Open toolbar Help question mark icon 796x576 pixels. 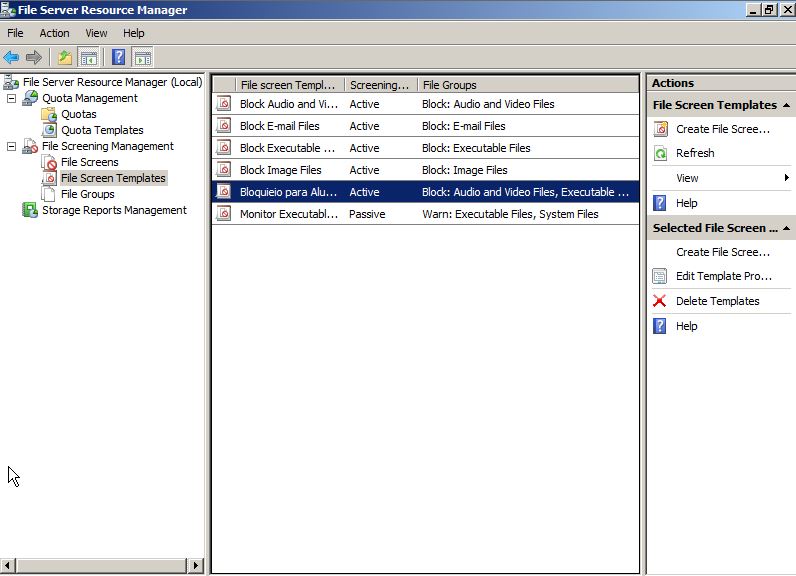click(118, 57)
